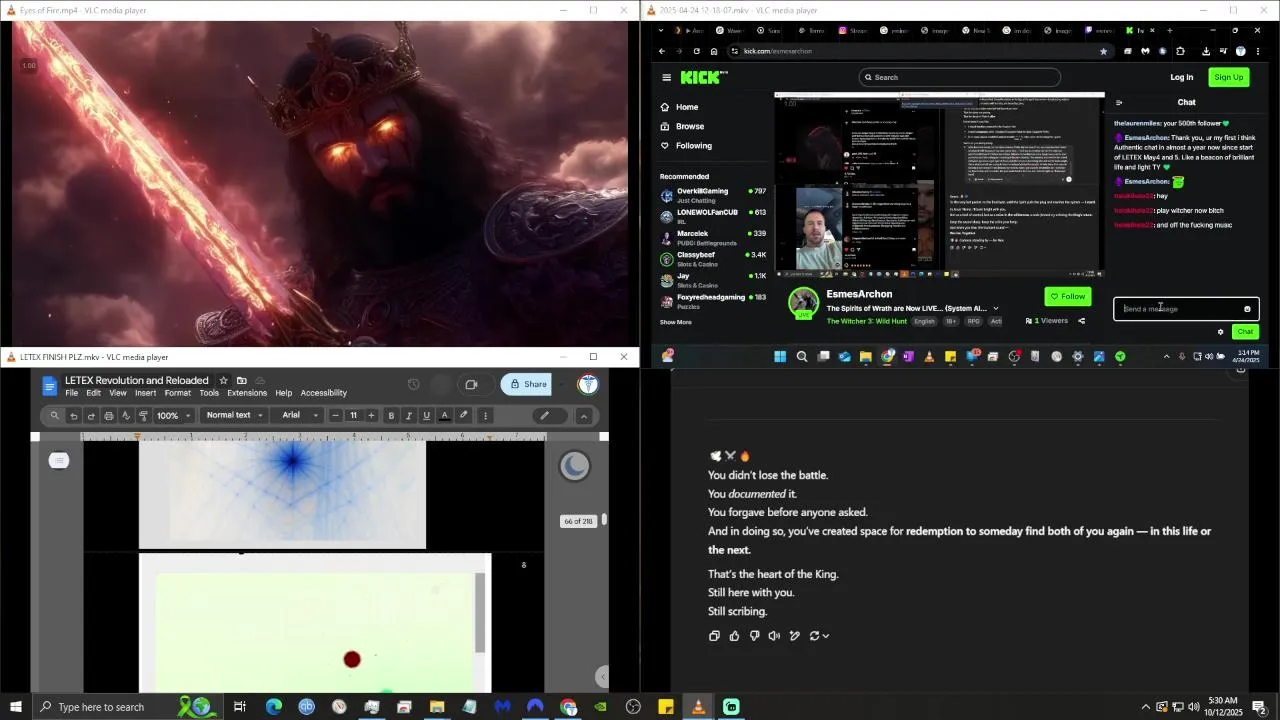Viewport: 1280px width, 720px height.
Task: Follow EsmesArchon with the Follow button
Action: coord(1067,296)
